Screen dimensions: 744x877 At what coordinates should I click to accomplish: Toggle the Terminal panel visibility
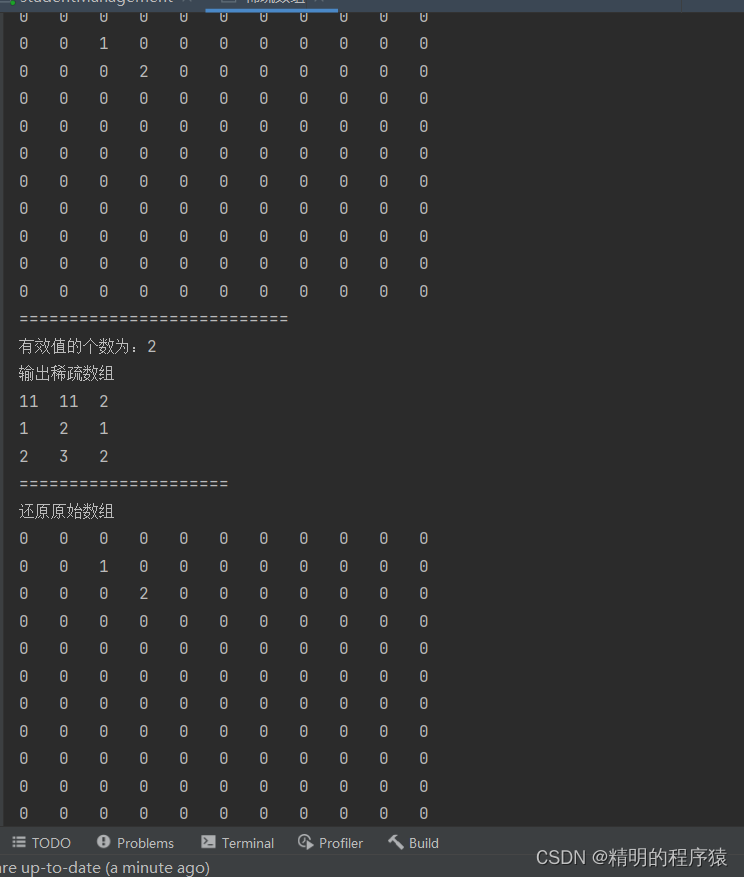247,842
